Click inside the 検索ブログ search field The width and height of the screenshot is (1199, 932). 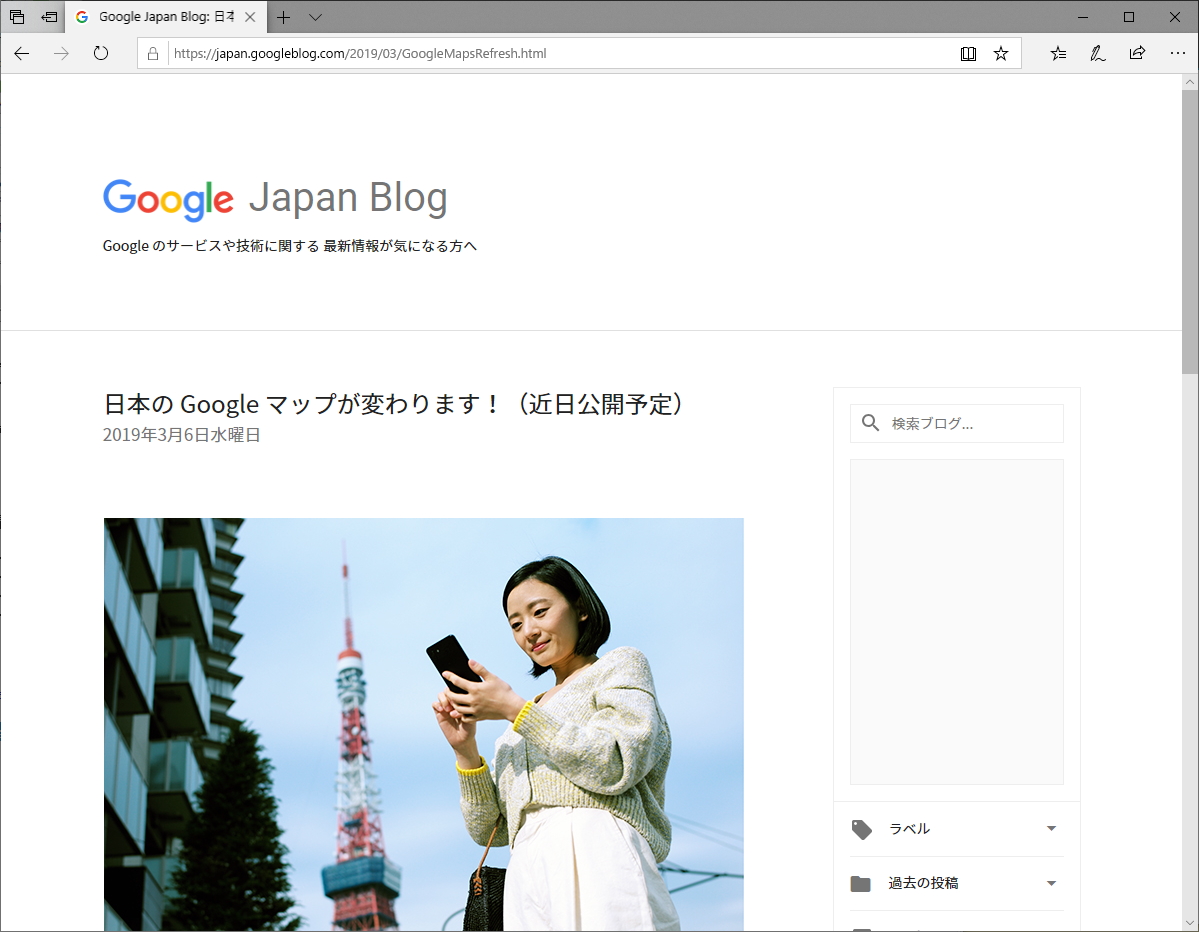pos(960,423)
